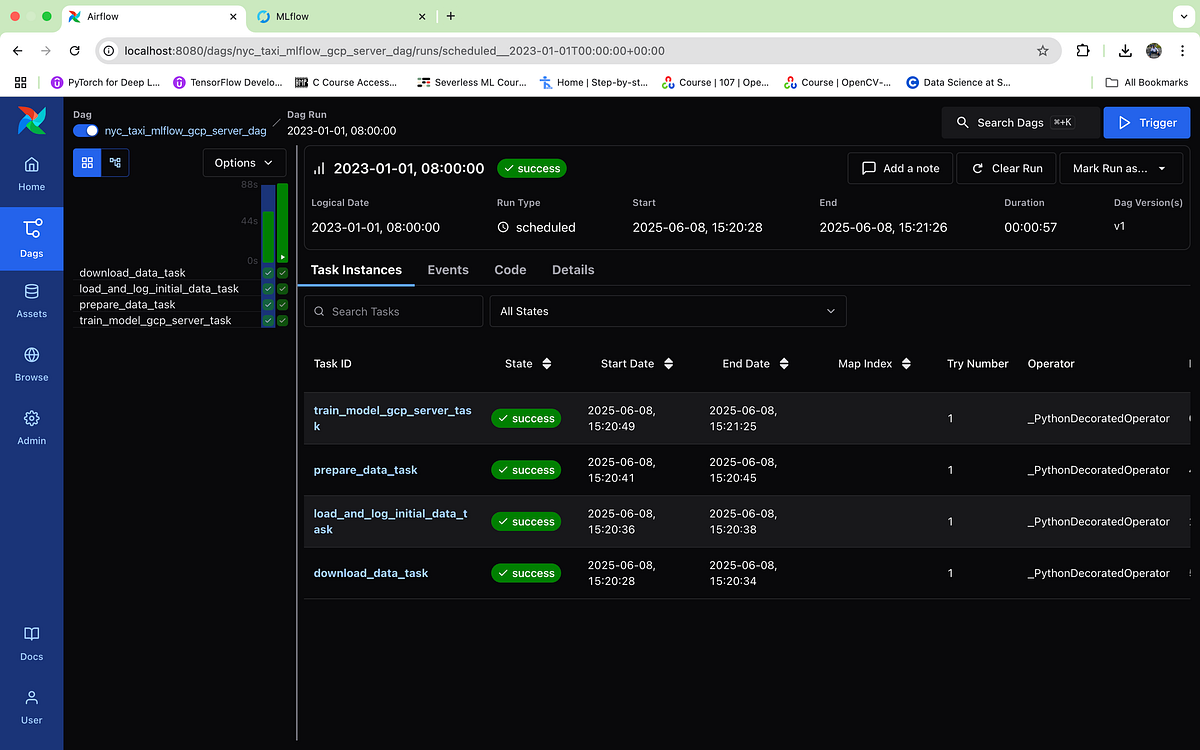Screen dimensions: 1200x750
Task: Open the Assets panel from the sidebar
Action: pyautogui.click(x=31, y=301)
